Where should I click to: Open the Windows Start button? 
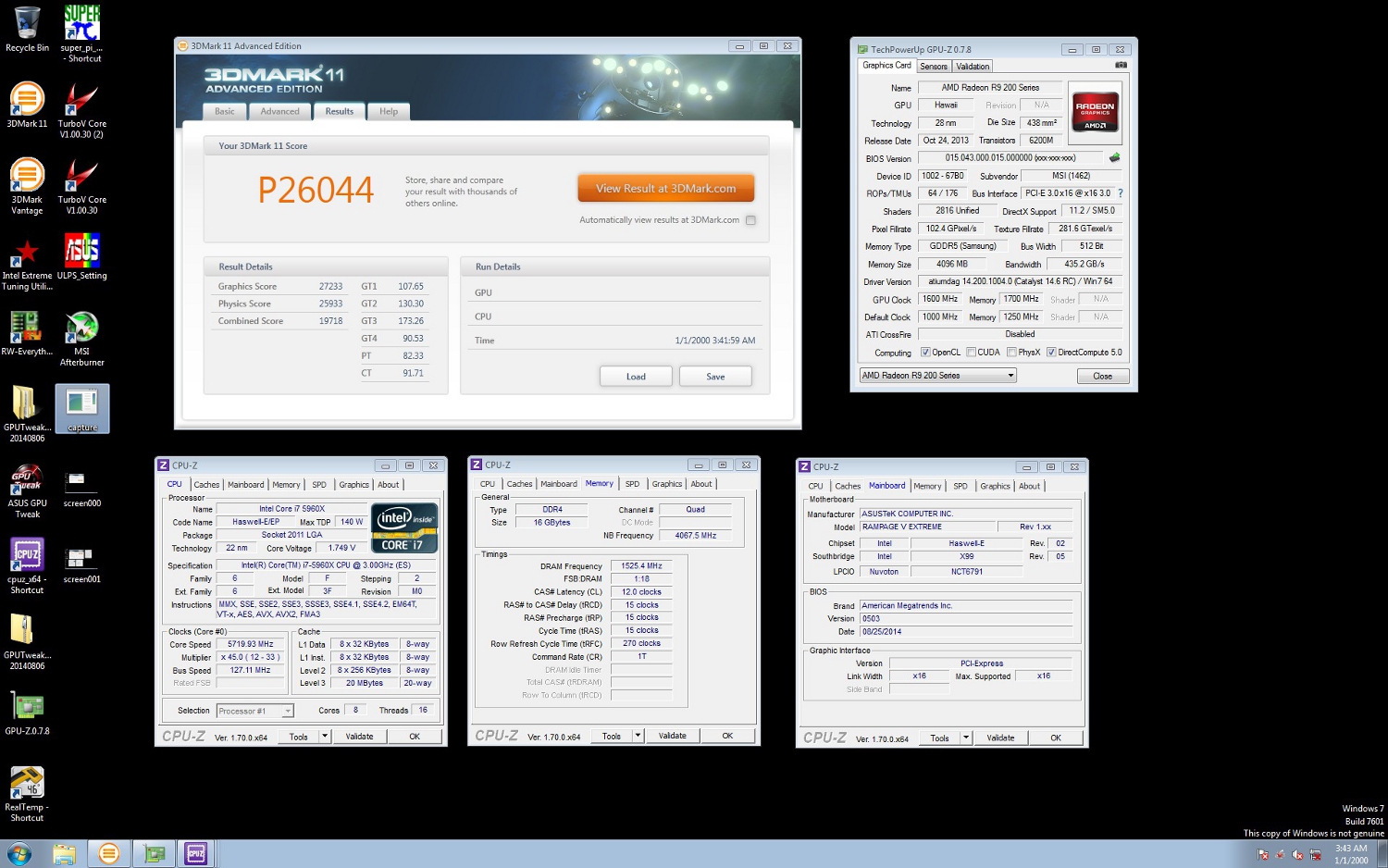(x=19, y=853)
